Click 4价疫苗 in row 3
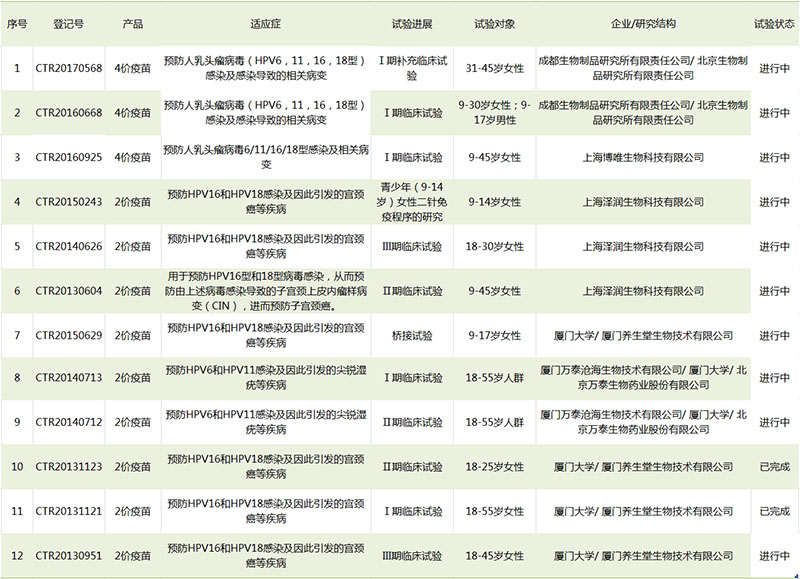Screen dimensions: 800x579 click(133, 158)
